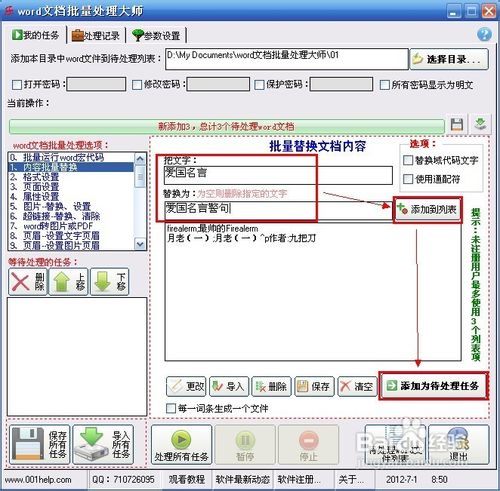Click the 替换为 replacement text field
This screenshot has height=491, width=500.
point(278,210)
